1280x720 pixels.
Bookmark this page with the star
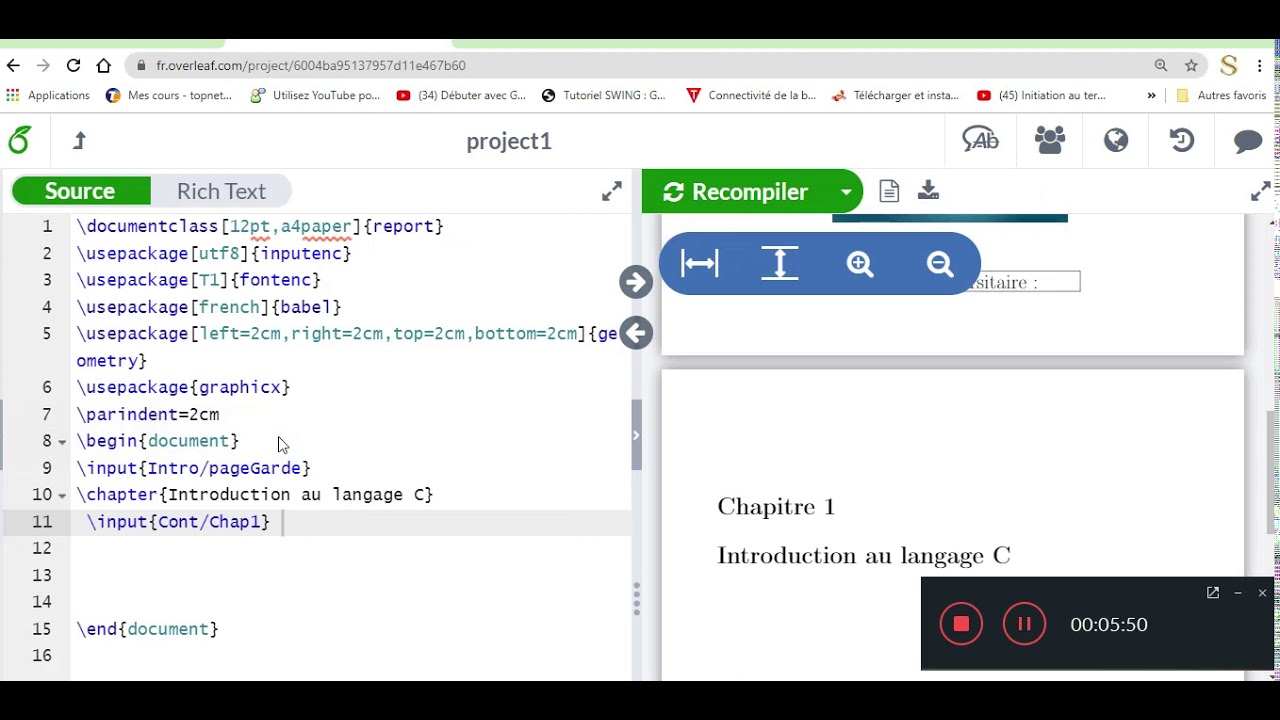coord(1191,65)
